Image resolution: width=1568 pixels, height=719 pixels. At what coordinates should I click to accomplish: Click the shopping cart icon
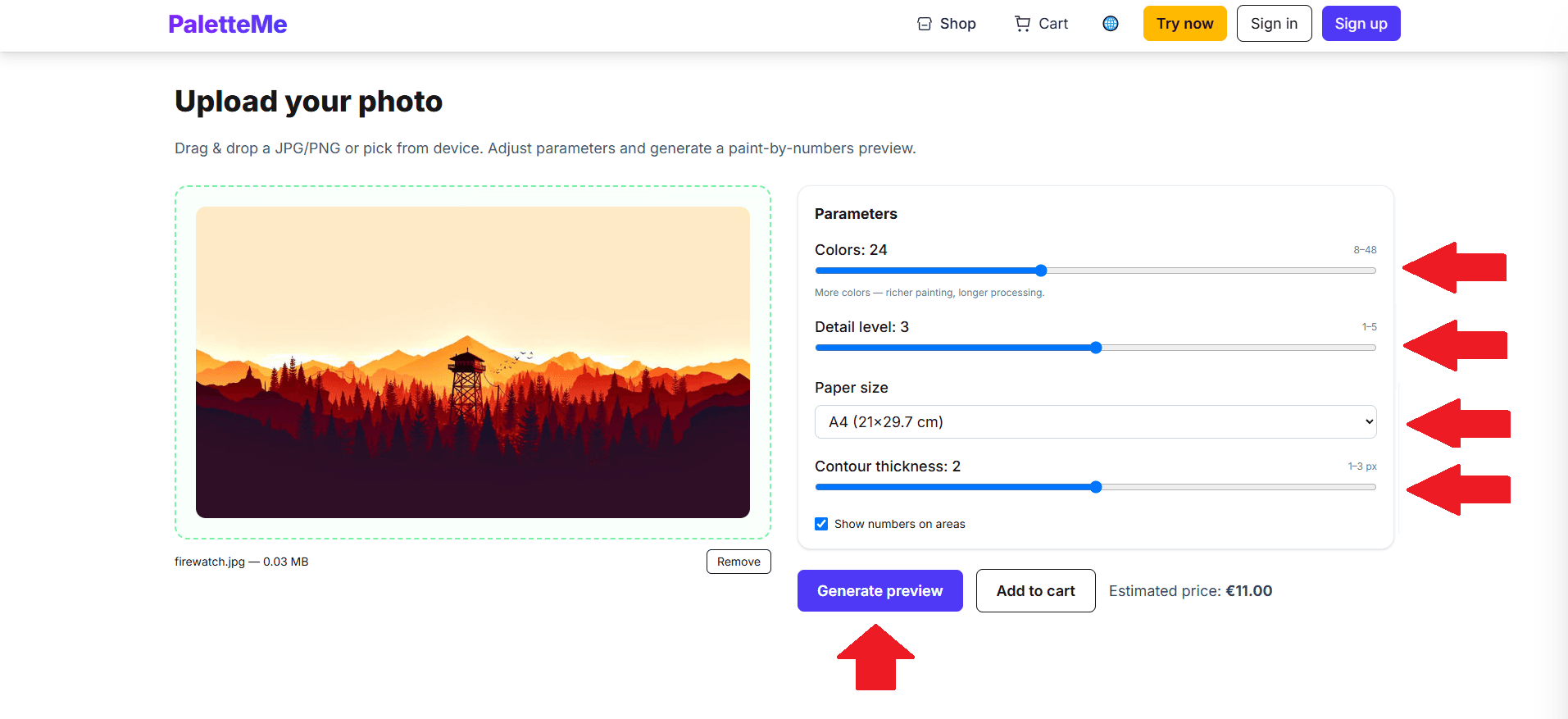(x=1022, y=24)
